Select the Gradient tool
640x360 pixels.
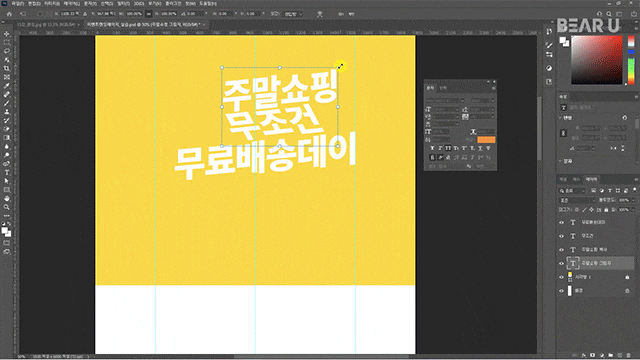[x=7, y=138]
